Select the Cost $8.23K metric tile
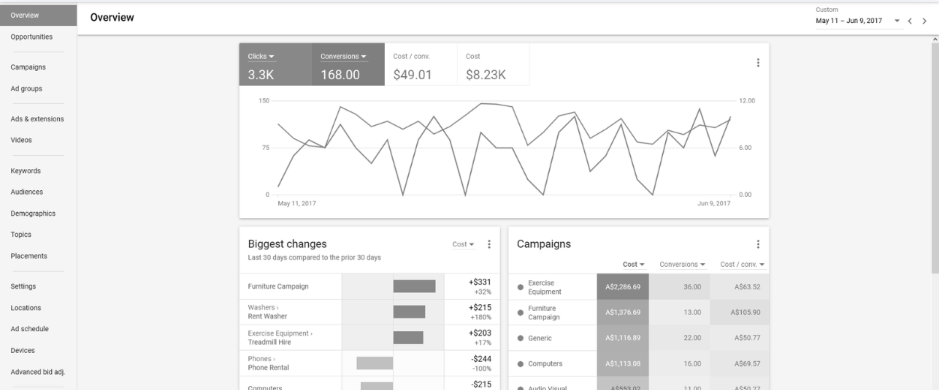This screenshot has width=939, height=390. coord(493,65)
